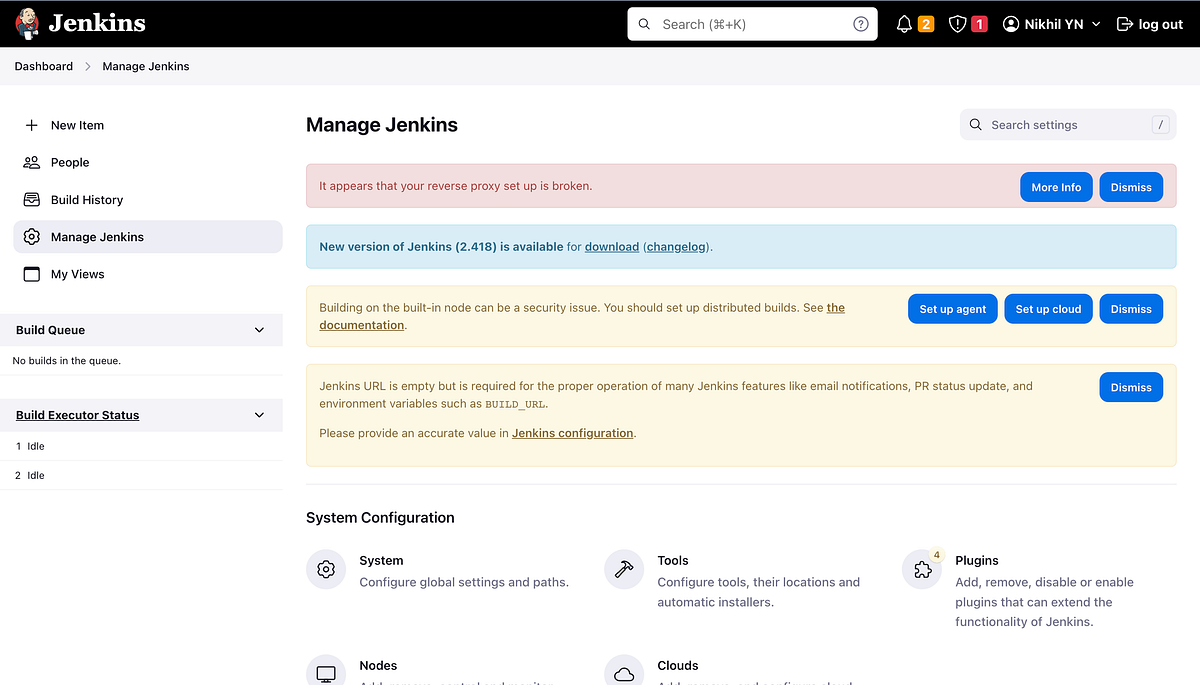Click Manage Jenkins in the breadcrumb

pos(145,66)
